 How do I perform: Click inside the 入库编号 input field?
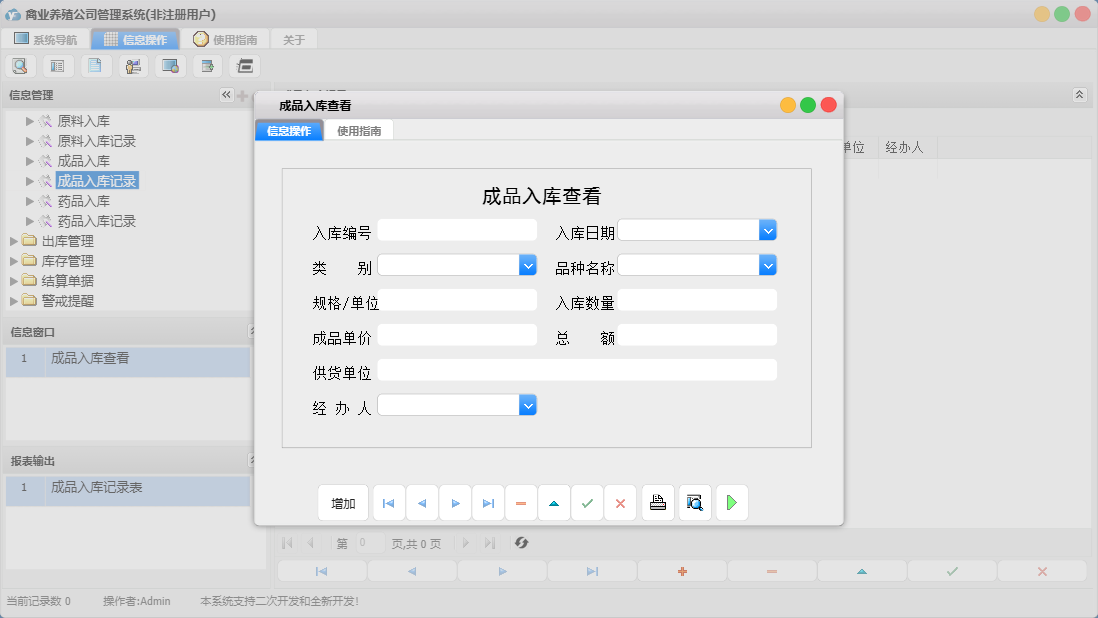coord(457,230)
